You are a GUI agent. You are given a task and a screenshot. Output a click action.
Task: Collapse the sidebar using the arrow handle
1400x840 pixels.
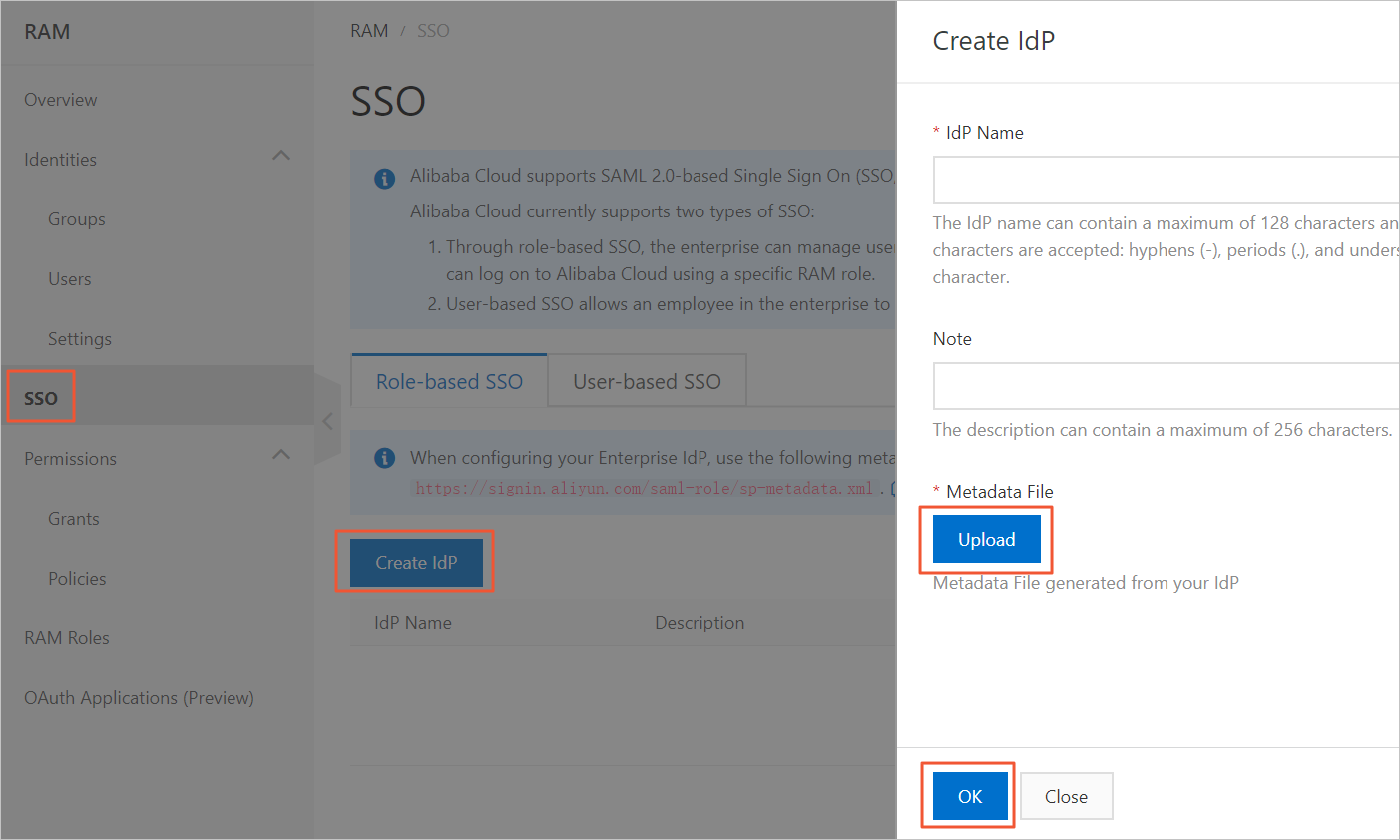click(x=327, y=421)
